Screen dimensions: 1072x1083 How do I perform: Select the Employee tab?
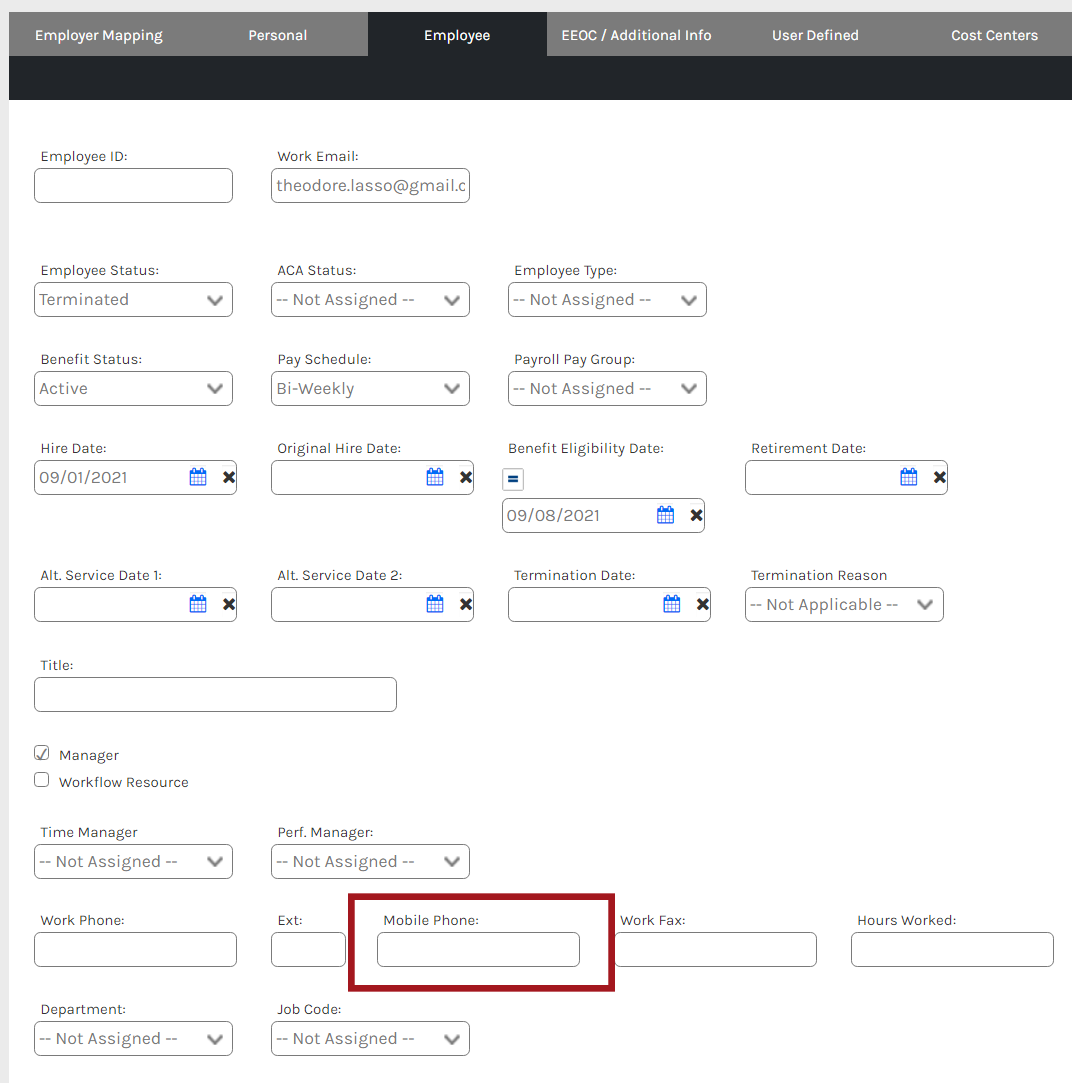pyautogui.click(x=457, y=35)
